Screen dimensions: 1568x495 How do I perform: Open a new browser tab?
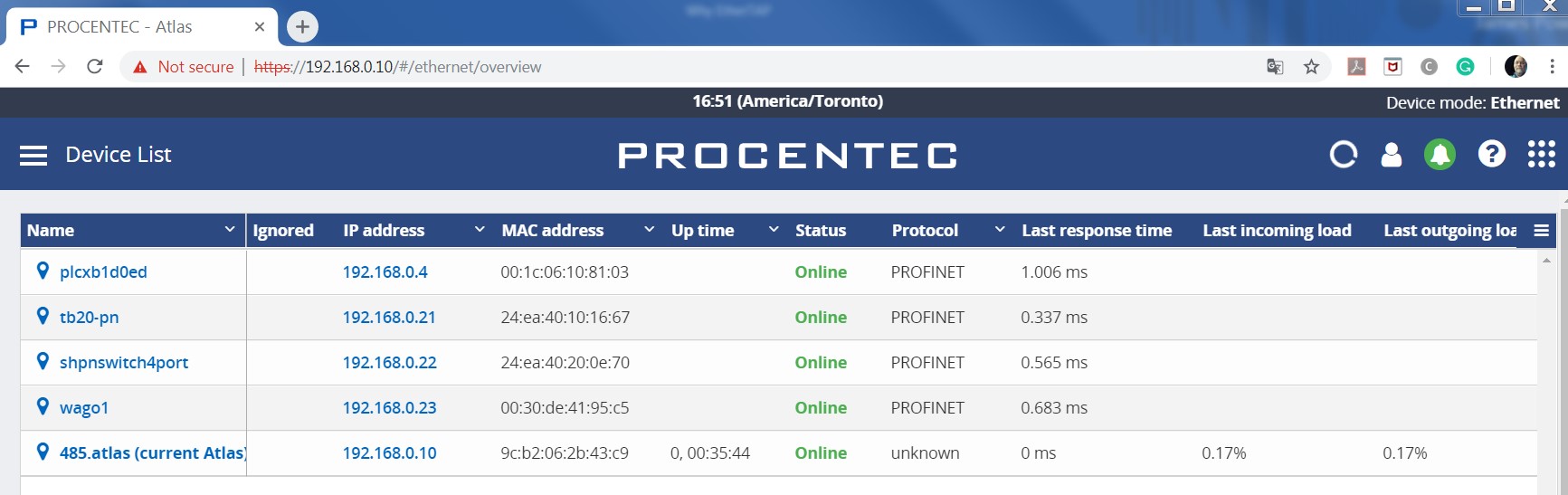(x=302, y=27)
